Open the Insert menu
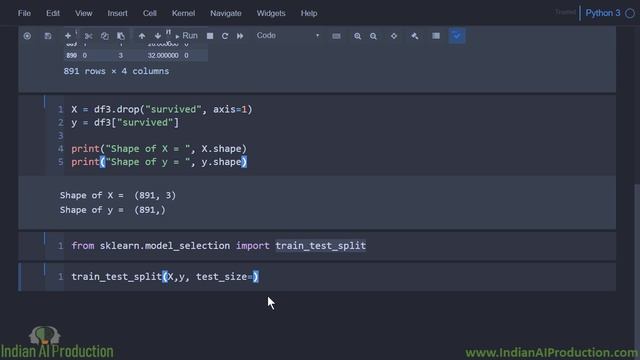 (x=117, y=13)
